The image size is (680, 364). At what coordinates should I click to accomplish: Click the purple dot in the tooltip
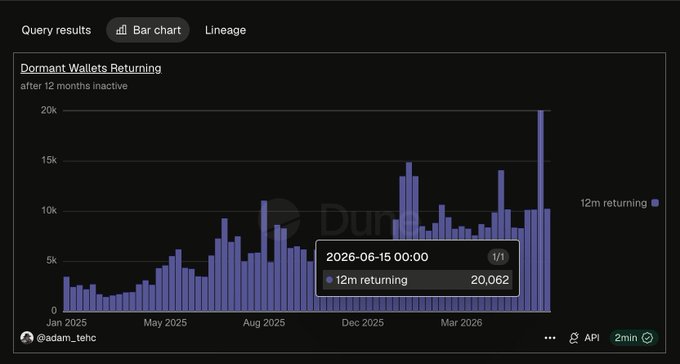pyautogui.click(x=330, y=280)
